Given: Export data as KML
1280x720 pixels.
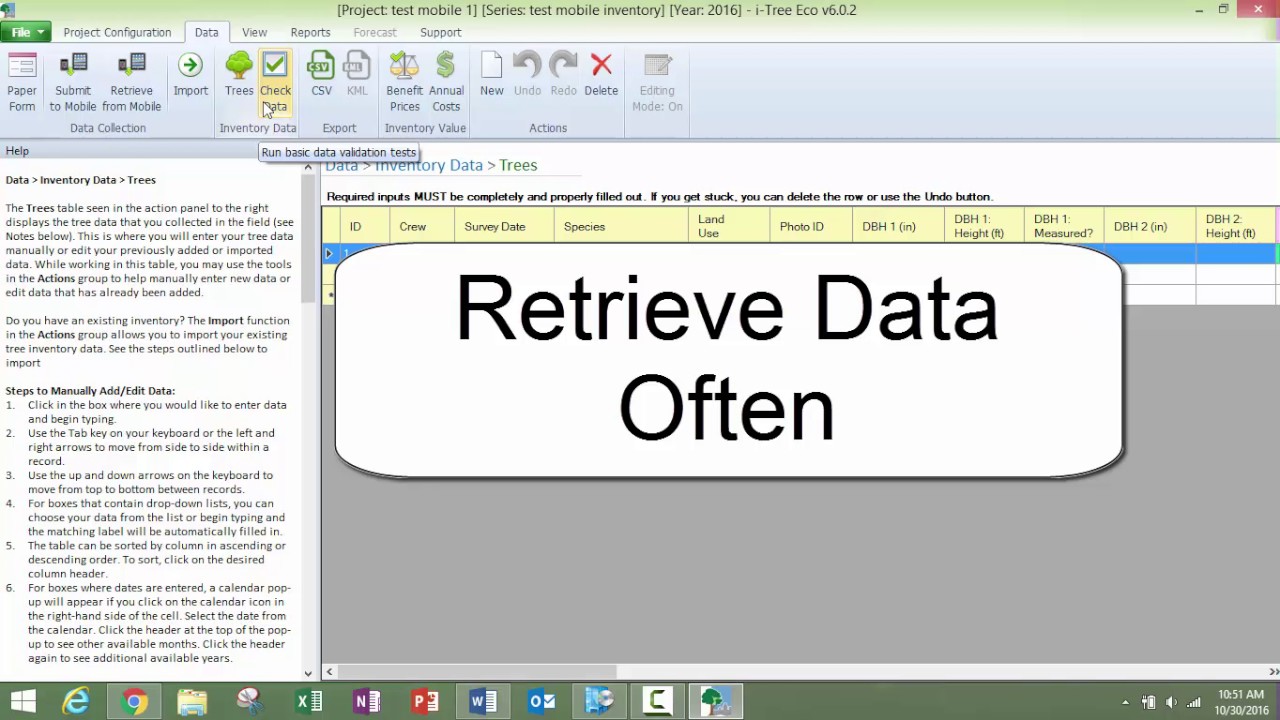Looking at the screenshot, I should pyautogui.click(x=357, y=75).
